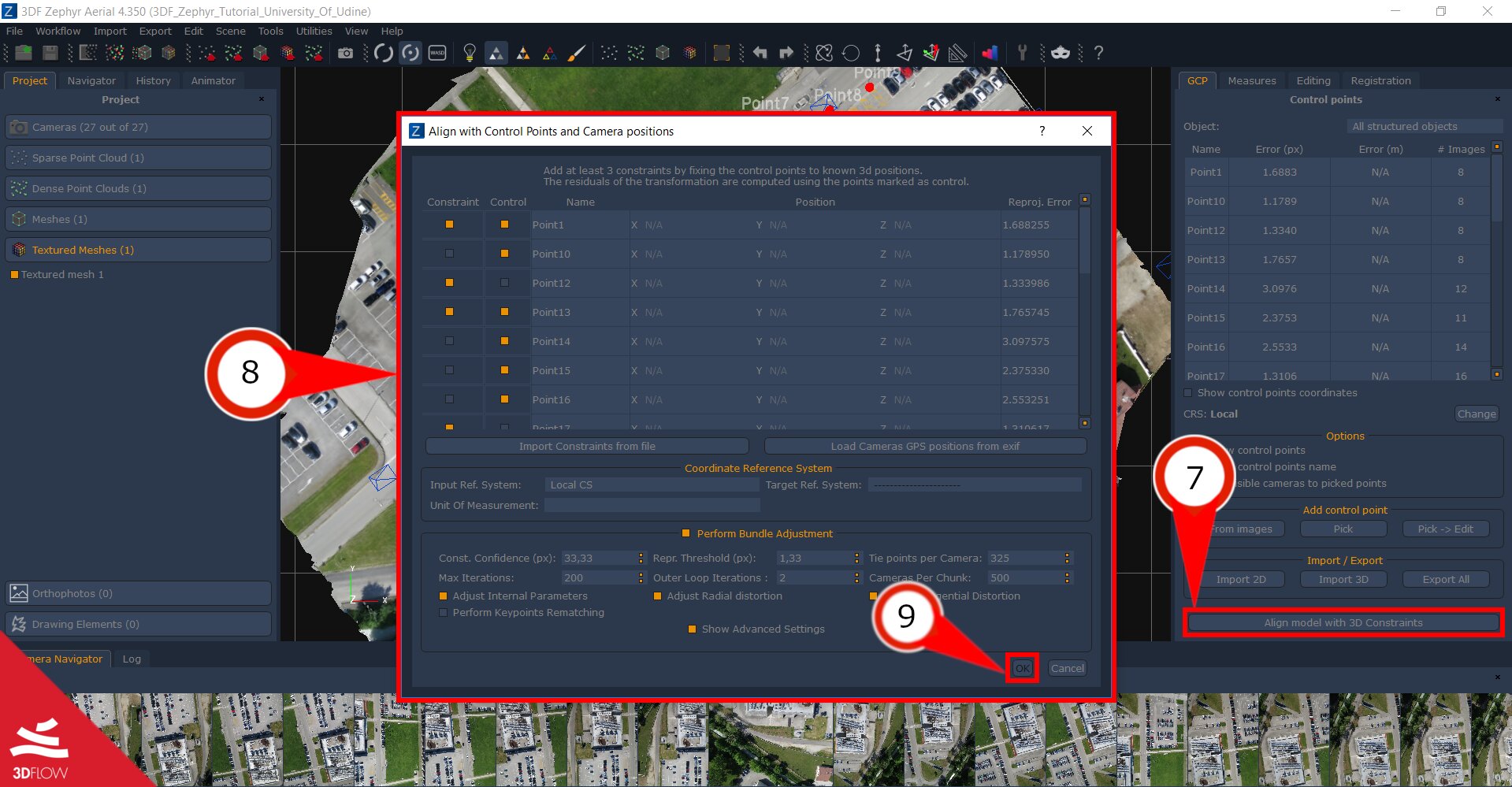Adjust the Max Iterations stepper arrows
This screenshot has height=787, width=1512.
click(641, 577)
